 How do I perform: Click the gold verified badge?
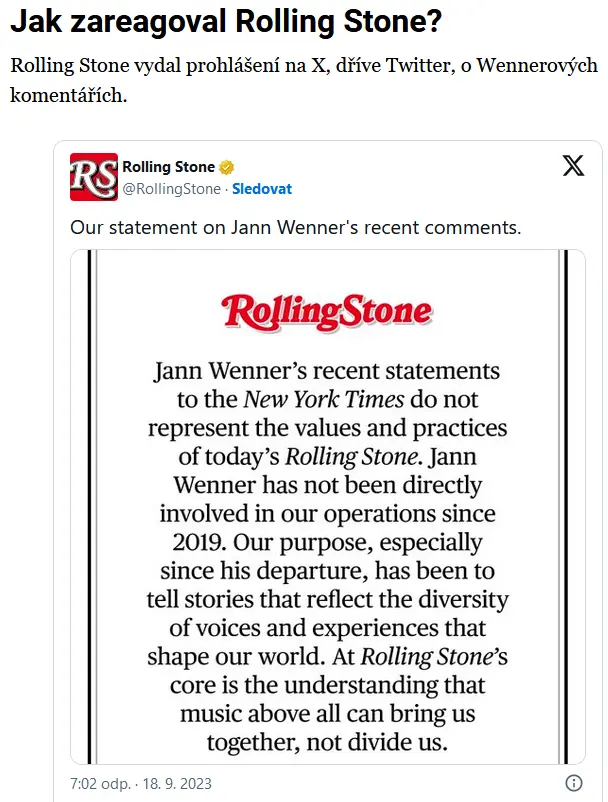pos(228,167)
